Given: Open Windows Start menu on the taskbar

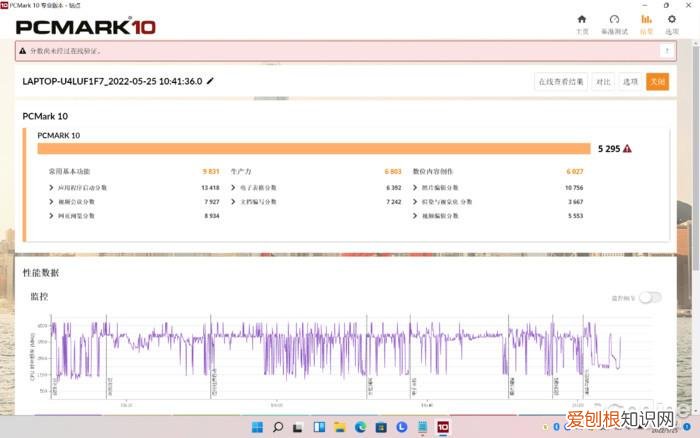Looking at the screenshot, I should point(258,428).
